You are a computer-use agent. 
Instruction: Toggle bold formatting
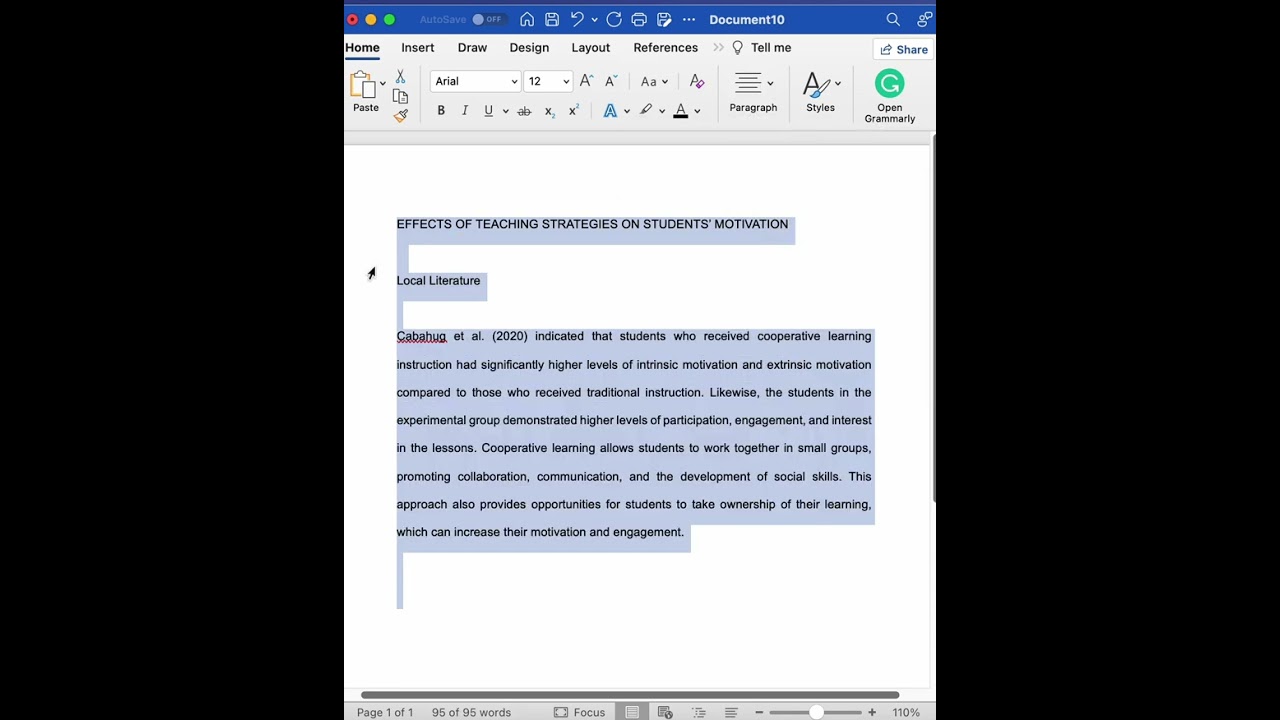tap(441, 111)
